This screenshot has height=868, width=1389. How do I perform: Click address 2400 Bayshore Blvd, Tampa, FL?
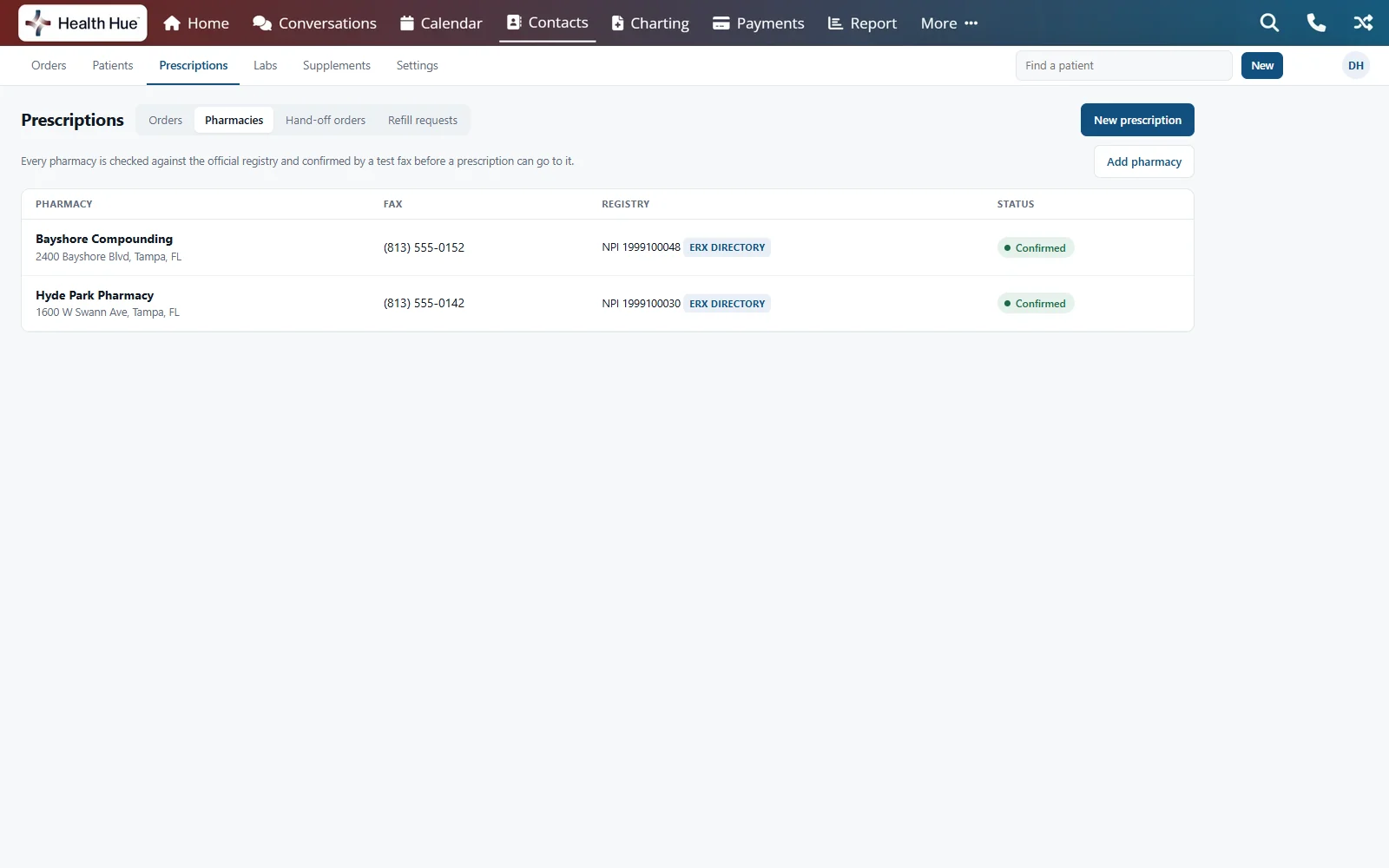click(x=109, y=257)
